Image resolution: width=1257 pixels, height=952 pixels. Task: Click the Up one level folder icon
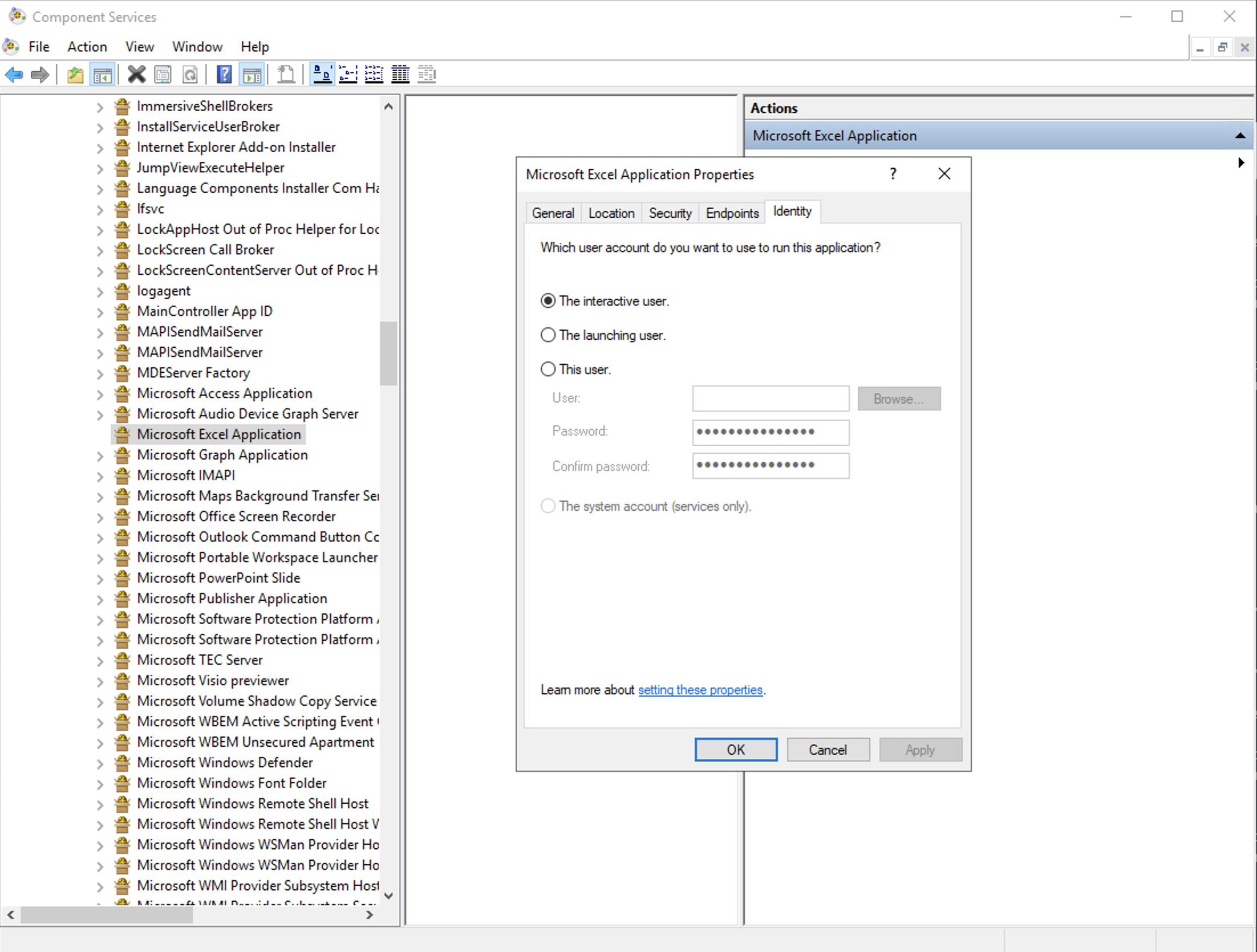pyautogui.click(x=75, y=75)
